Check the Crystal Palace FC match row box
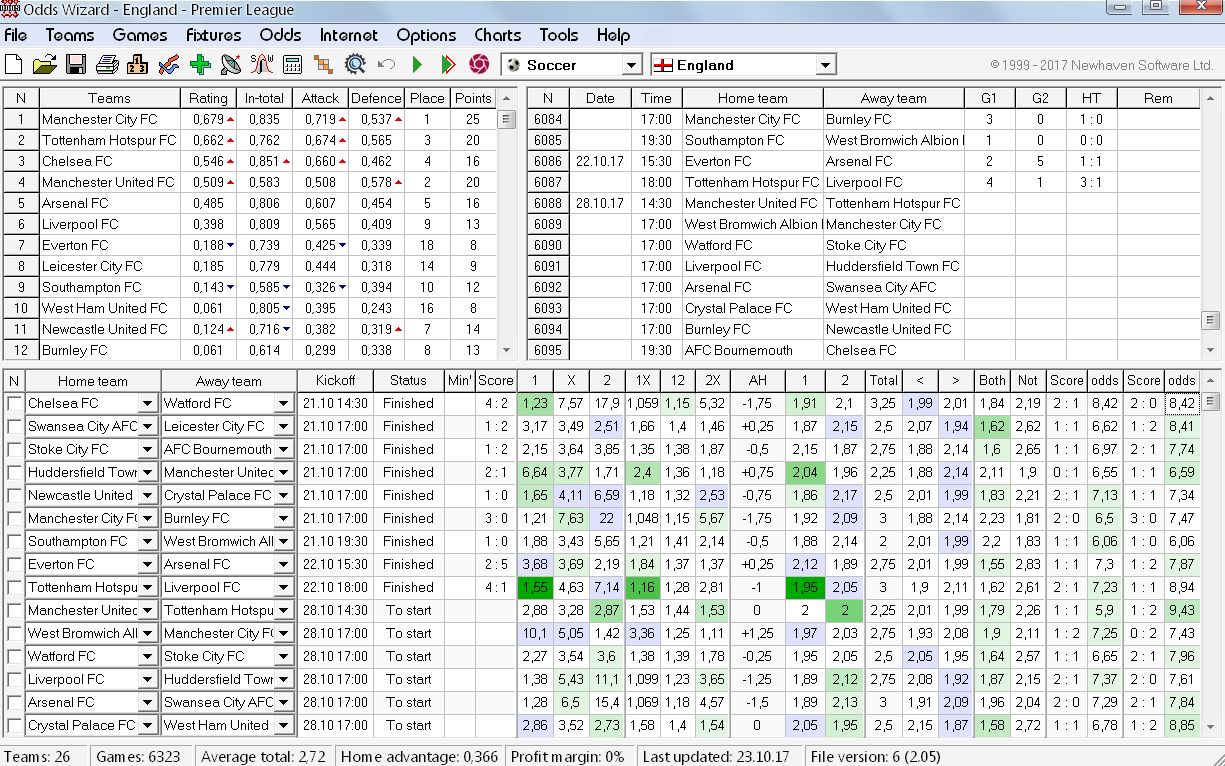This screenshot has height=766, width=1225. click(x=14, y=725)
